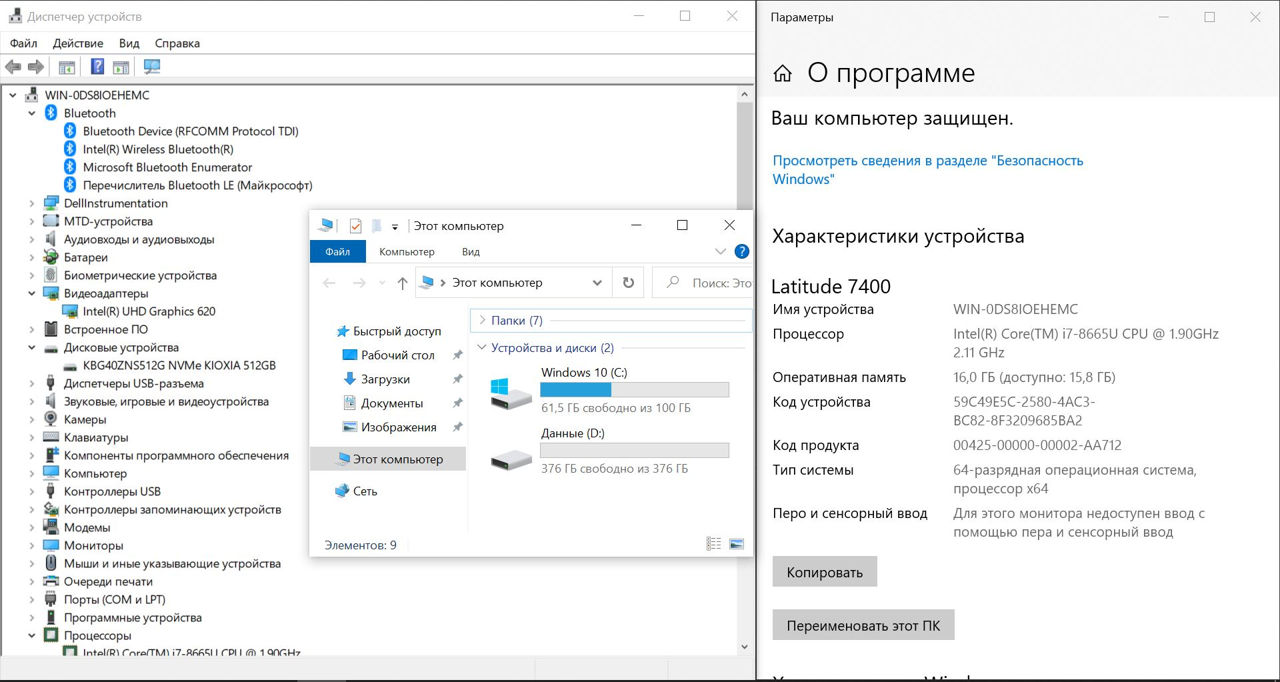Collapse the Bluetooth device category
Viewport: 1280px width, 682px height.
[x=32, y=113]
